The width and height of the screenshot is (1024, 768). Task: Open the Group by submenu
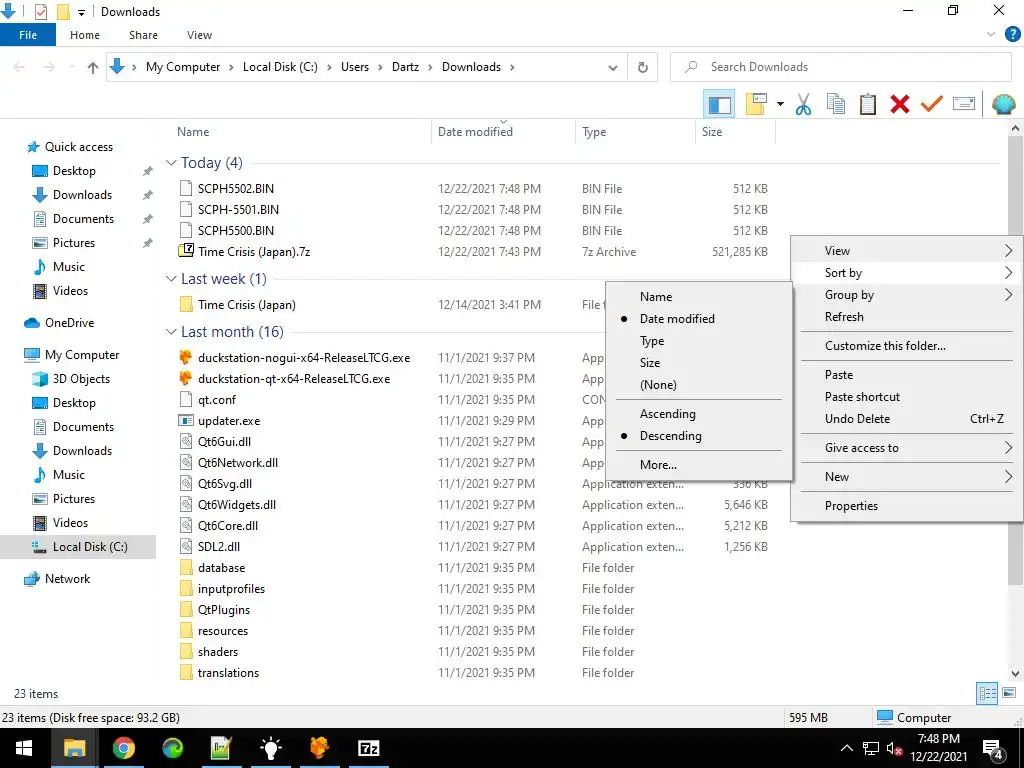906,295
